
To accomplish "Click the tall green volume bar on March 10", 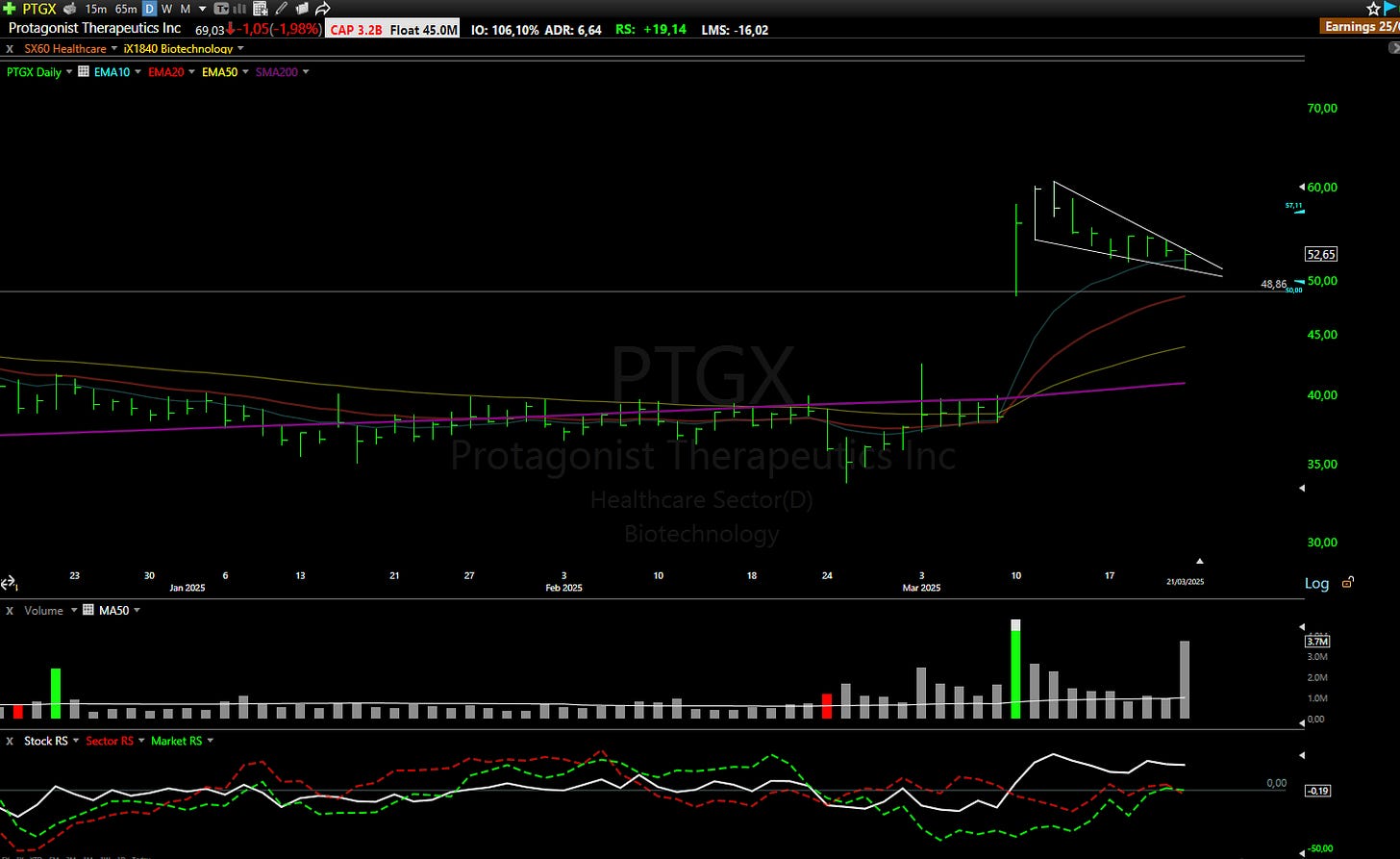I will point(1016,669).
